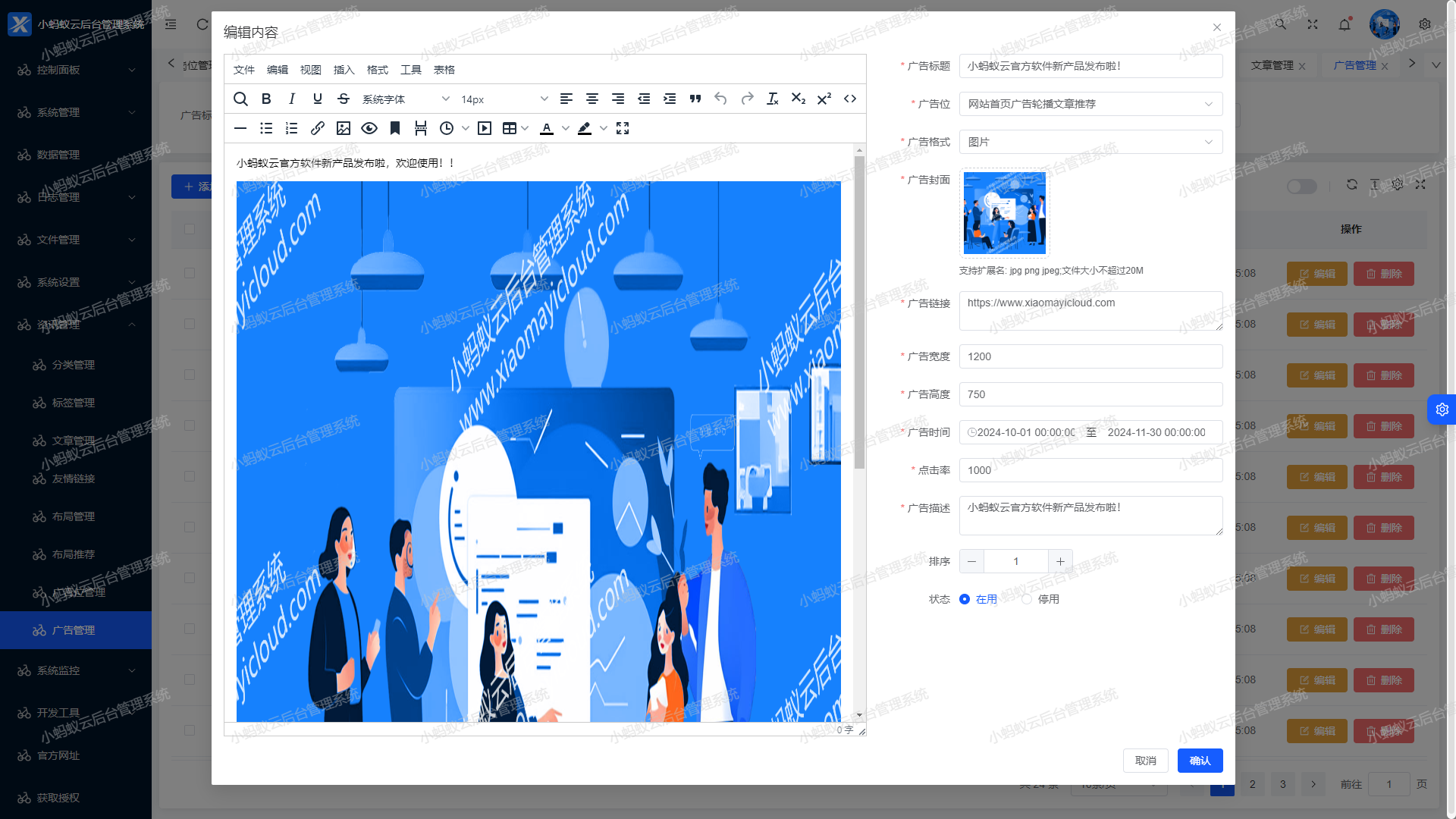This screenshot has height=819, width=1456.
Task: Open the table insert dropdown
Action: [x=516, y=128]
